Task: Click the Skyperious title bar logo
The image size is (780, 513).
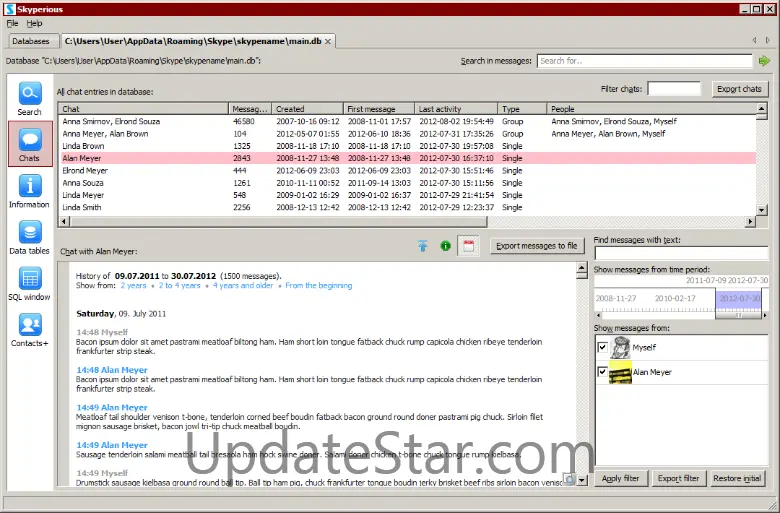Action: [x=10, y=9]
